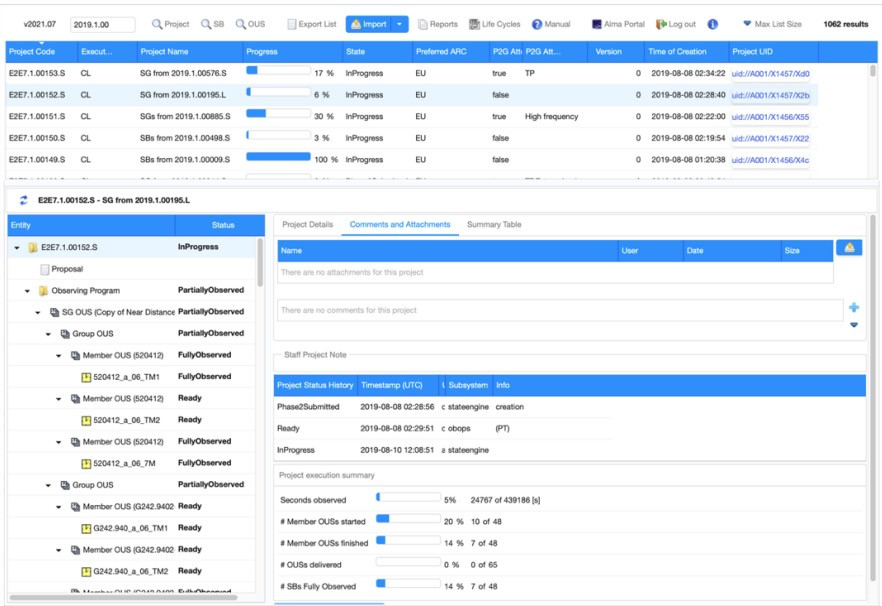
Task: Sort by the Status column in entity tree
Action: [x=220, y=225]
